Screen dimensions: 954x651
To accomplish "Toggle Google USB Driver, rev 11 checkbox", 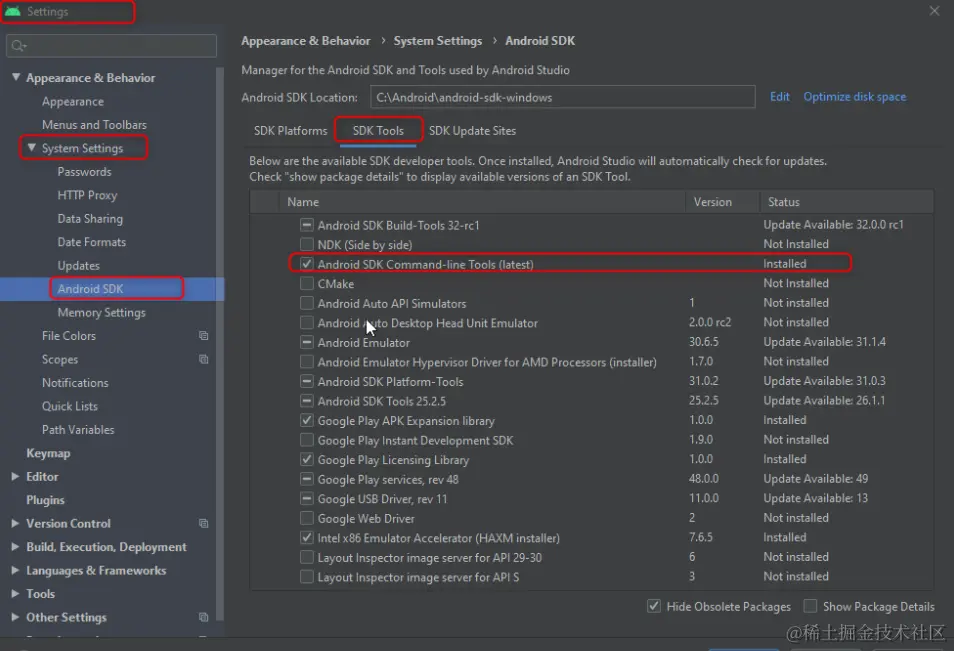I will 307,499.
